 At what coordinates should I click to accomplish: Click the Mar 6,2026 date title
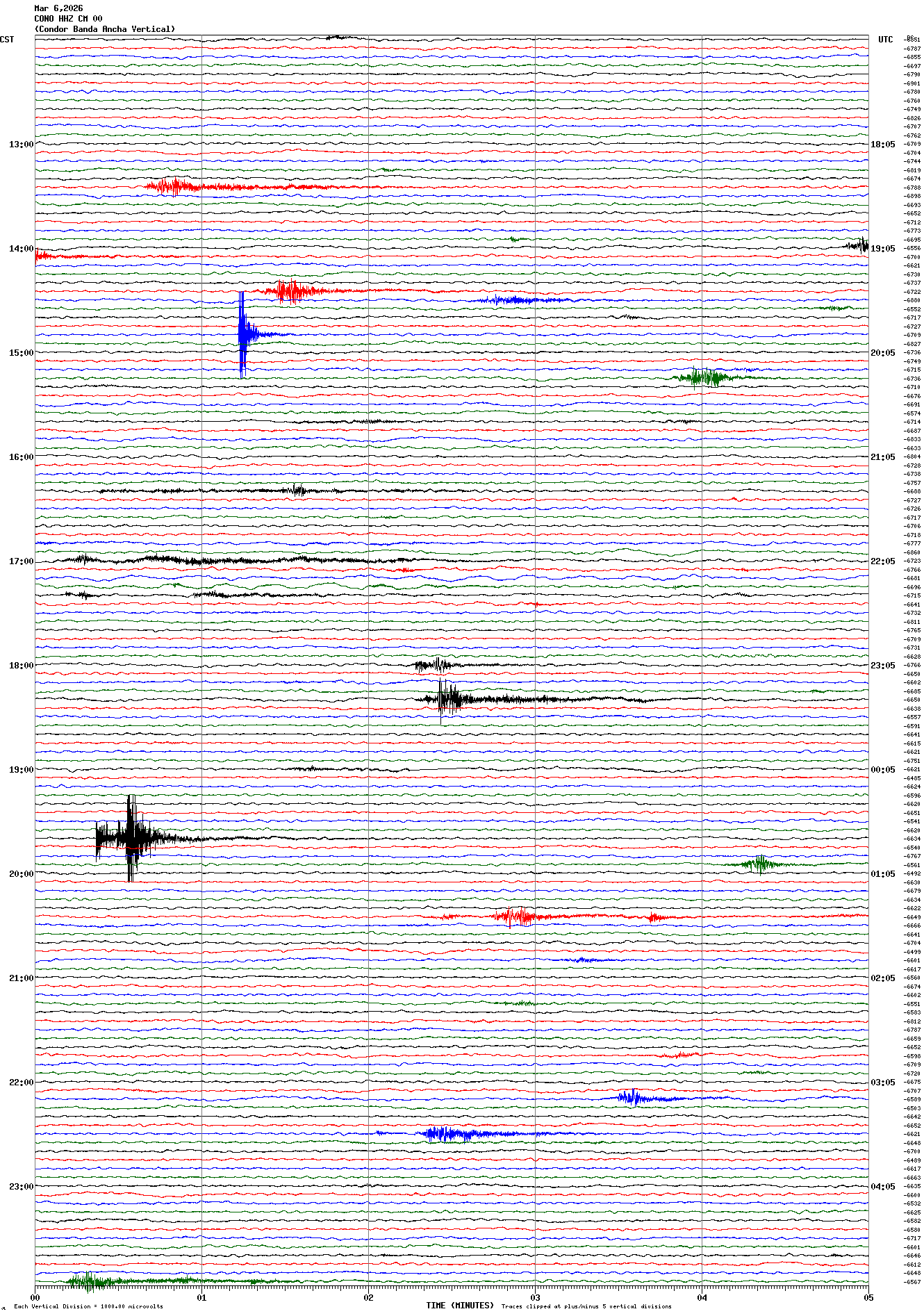point(58,8)
